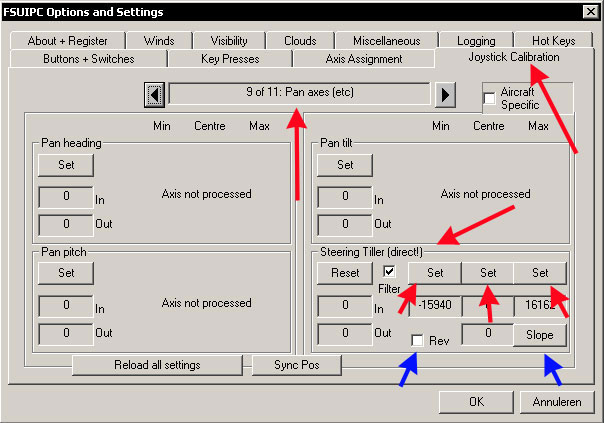Click the Steering Tiller max value field
Image resolution: width=604 pixels, height=423 pixels.
click(540, 306)
